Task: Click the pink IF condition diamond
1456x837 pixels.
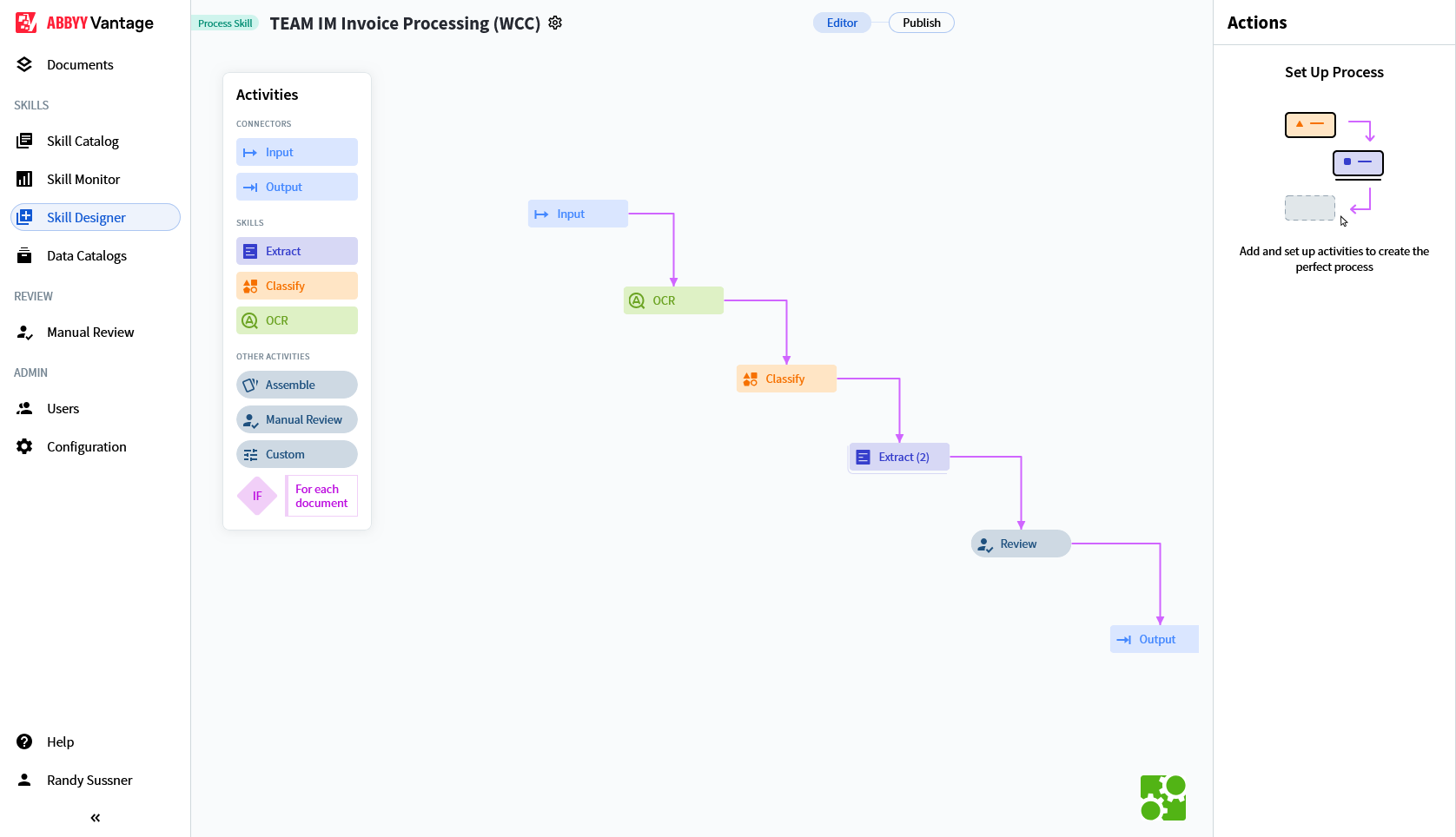Action: click(x=256, y=496)
